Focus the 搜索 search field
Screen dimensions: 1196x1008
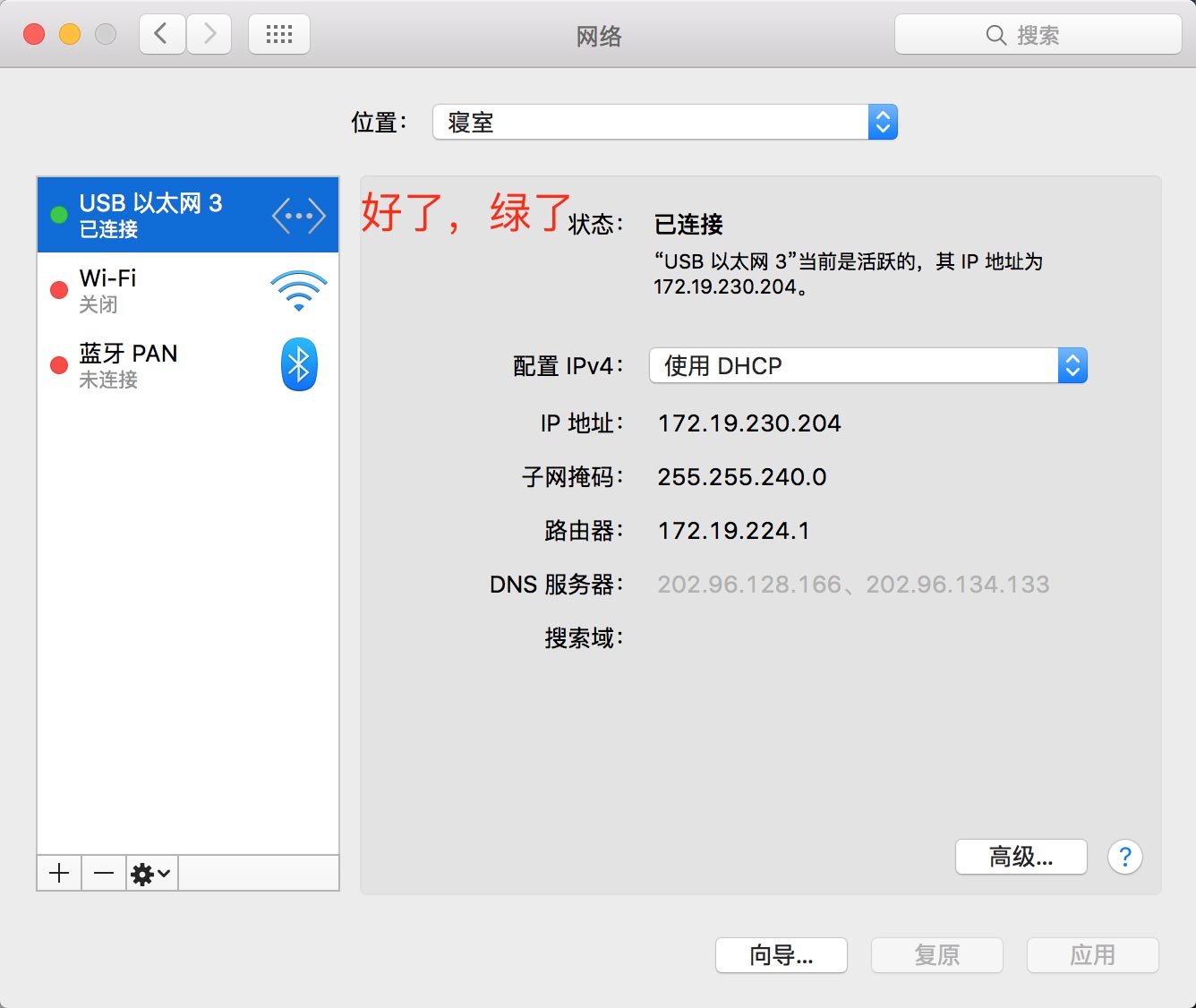click(x=1038, y=35)
